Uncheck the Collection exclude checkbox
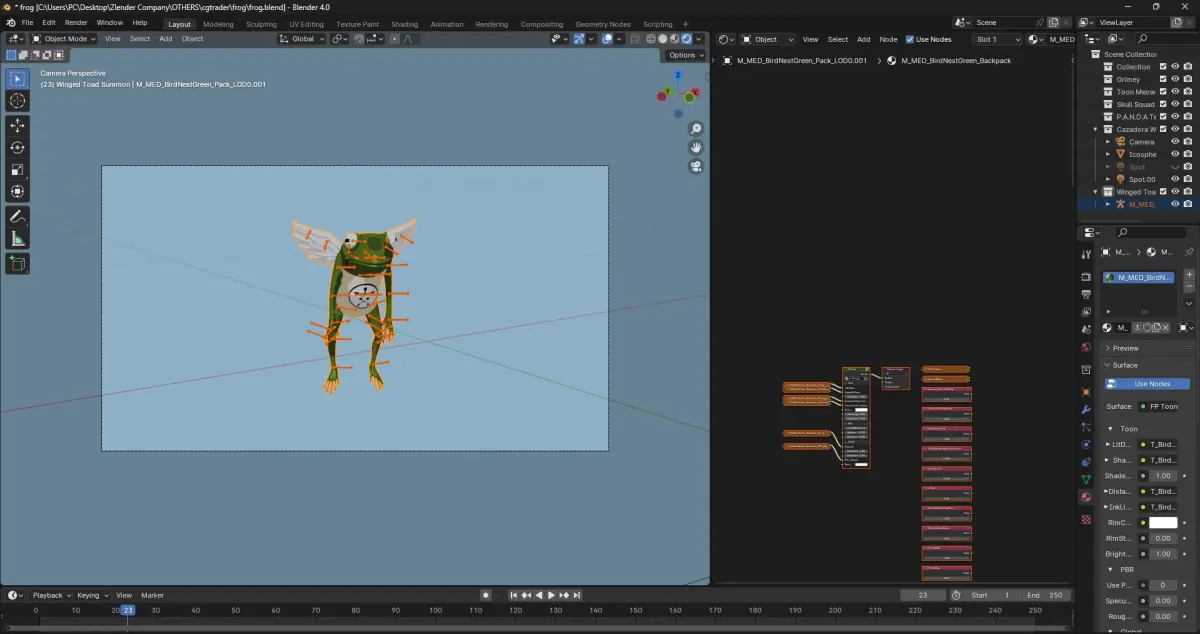1200x634 pixels. point(1162,67)
